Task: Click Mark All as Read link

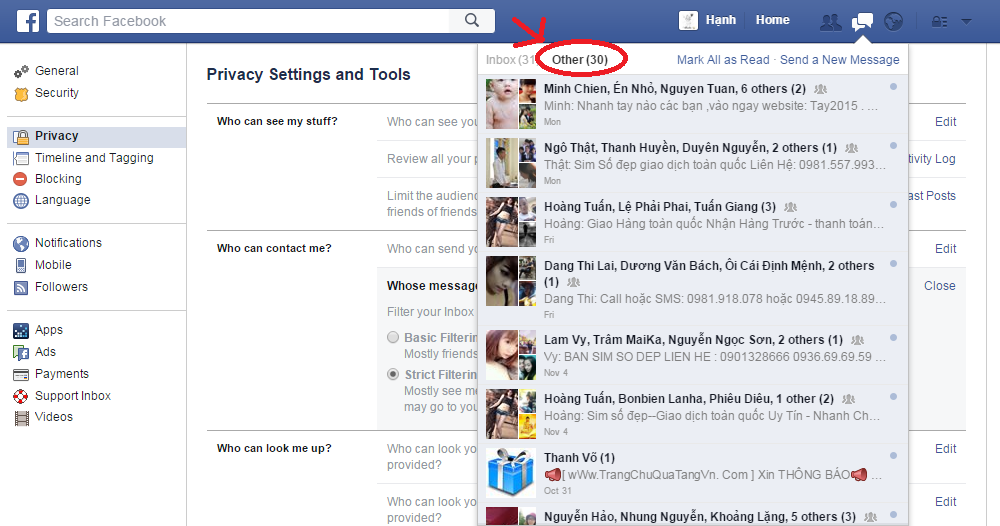Action: pyautogui.click(x=723, y=59)
